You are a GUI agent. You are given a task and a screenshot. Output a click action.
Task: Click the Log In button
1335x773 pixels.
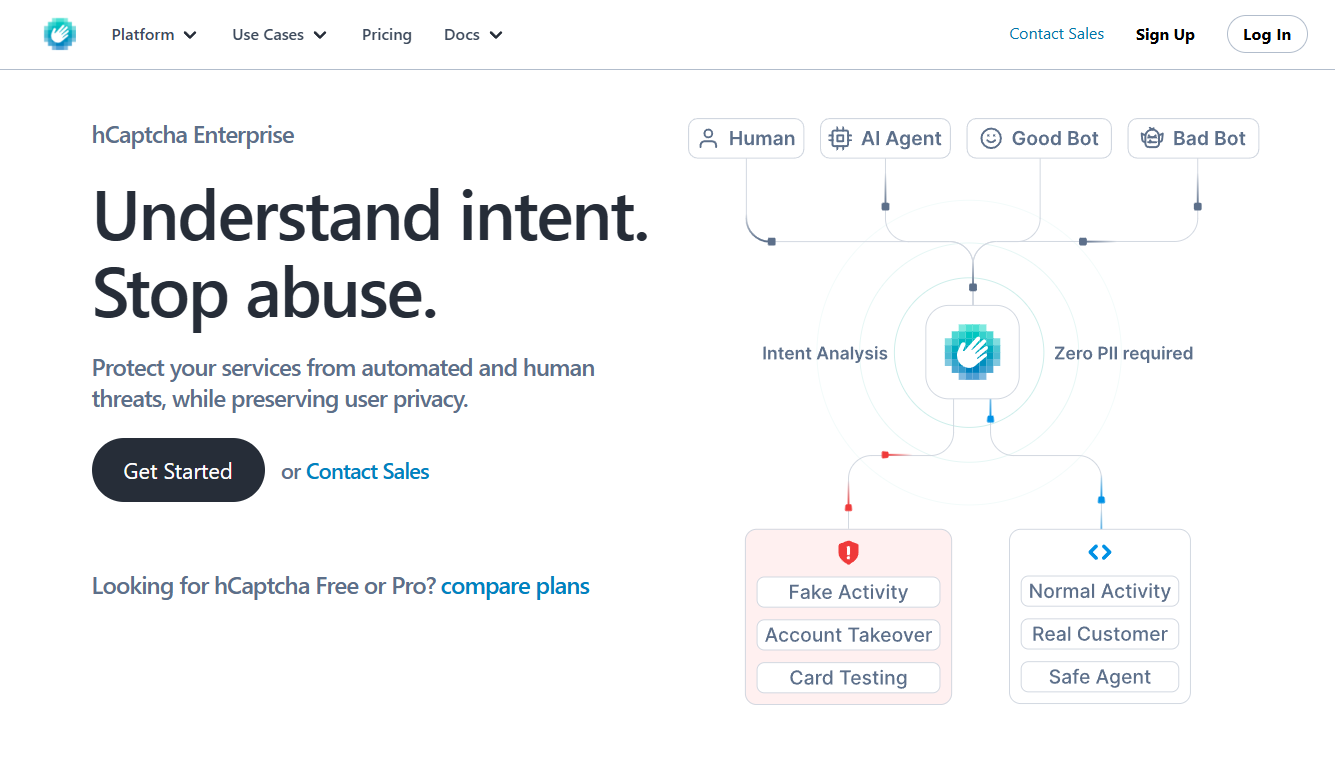pyautogui.click(x=1266, y=35)
